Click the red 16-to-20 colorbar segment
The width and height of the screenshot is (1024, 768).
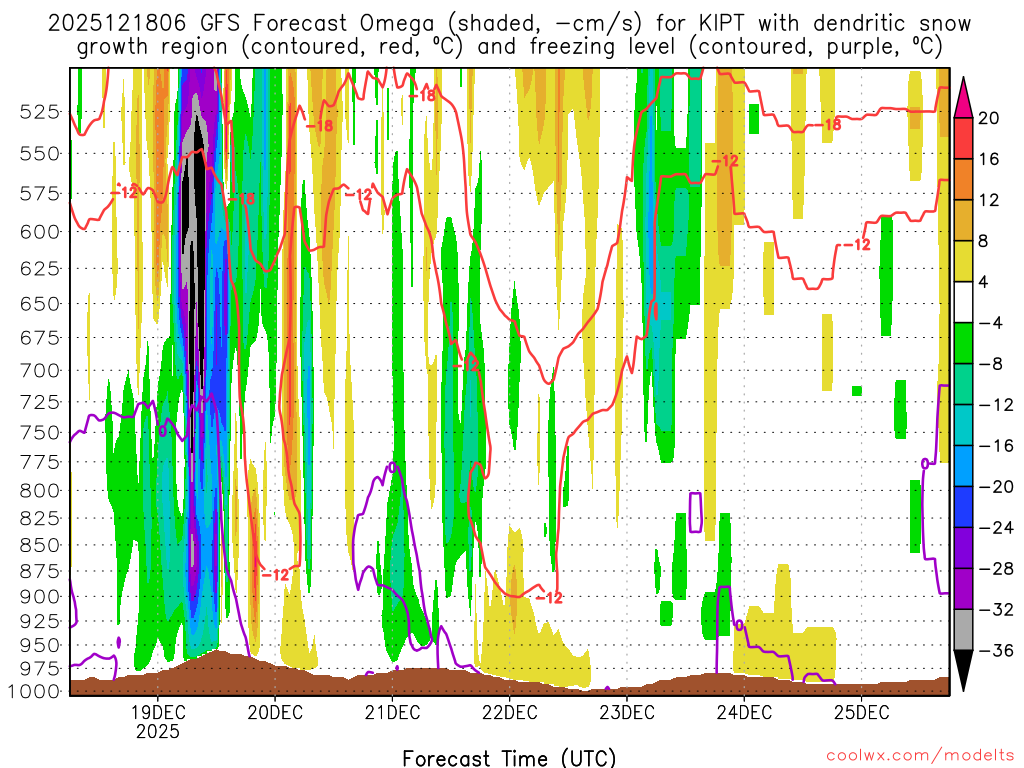(963, 138)
